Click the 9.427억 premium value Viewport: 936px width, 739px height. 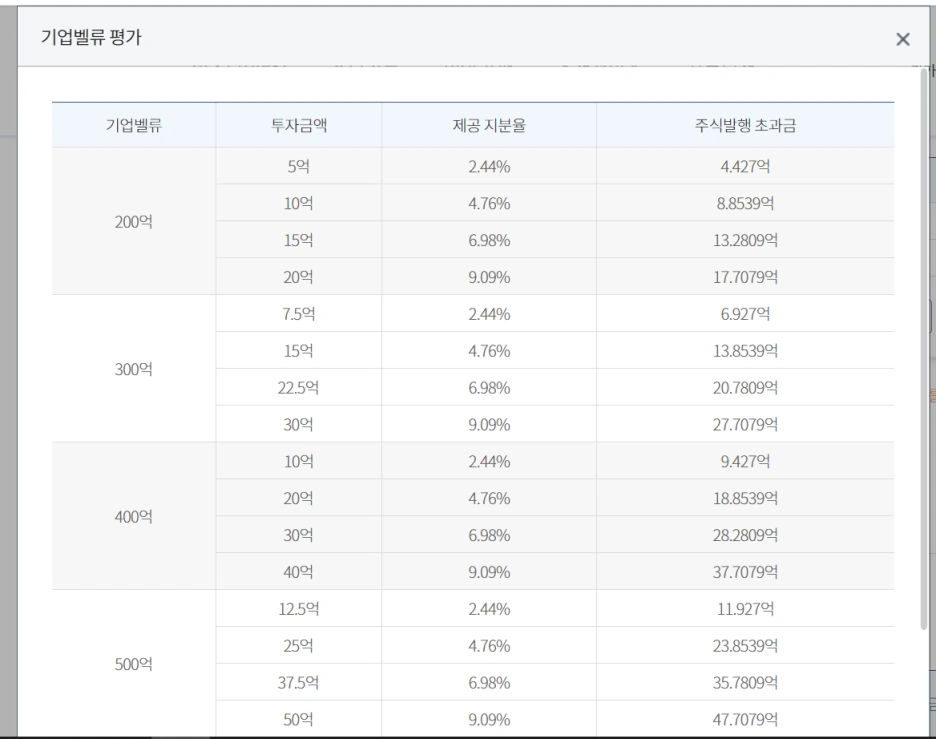pyautogui.click(x=745, y=461)
